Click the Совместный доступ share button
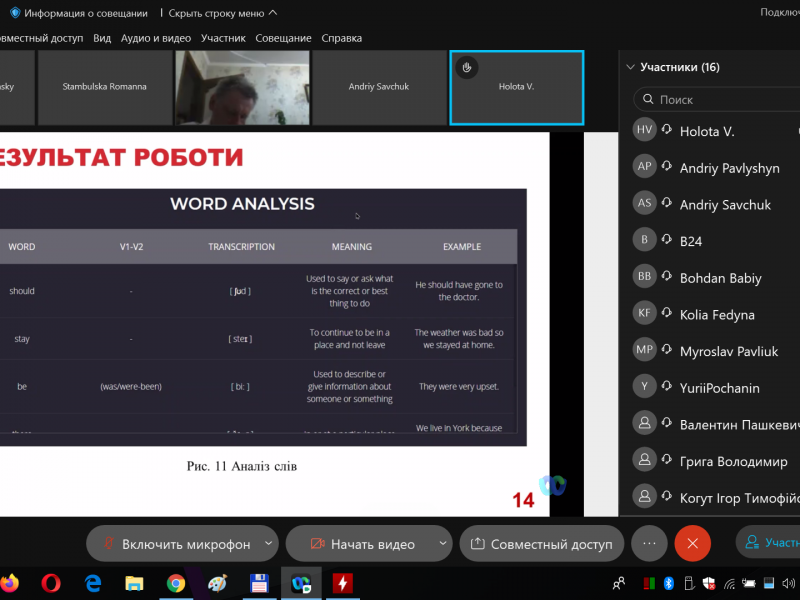This screenshot has height=600, width=800. [x=541, y=544]
